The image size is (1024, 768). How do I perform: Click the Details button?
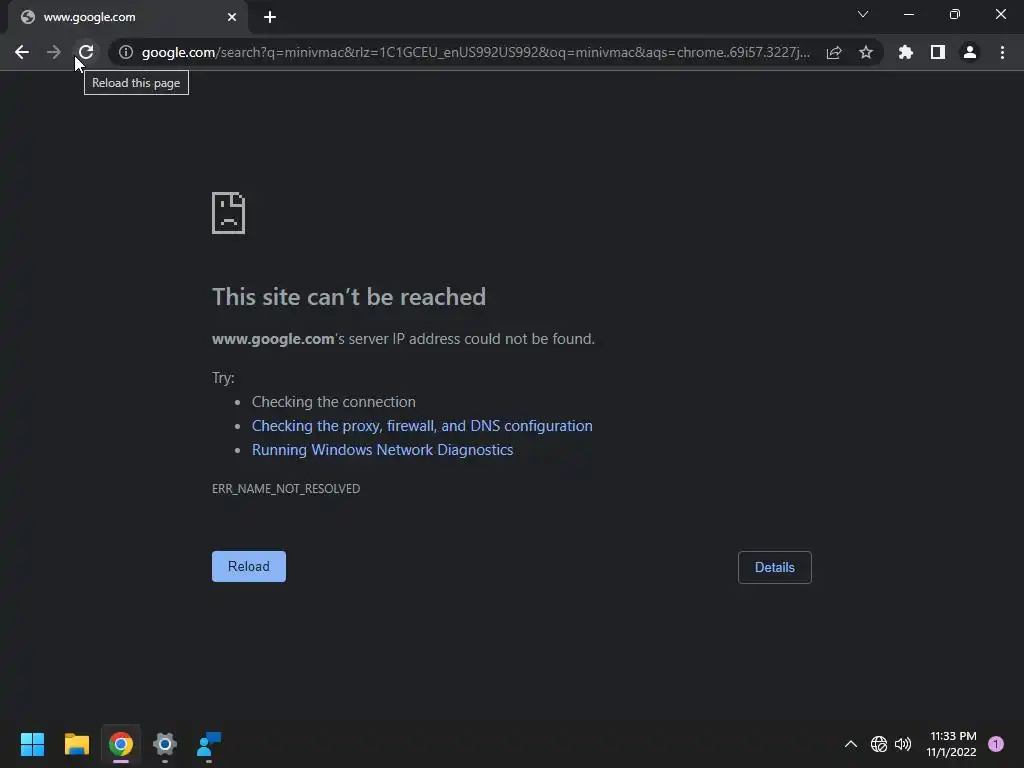(x=775, y=568)
